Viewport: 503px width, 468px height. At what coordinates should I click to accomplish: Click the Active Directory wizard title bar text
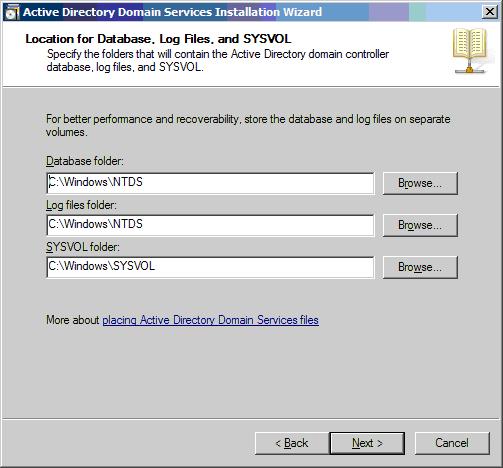(172, 12)
